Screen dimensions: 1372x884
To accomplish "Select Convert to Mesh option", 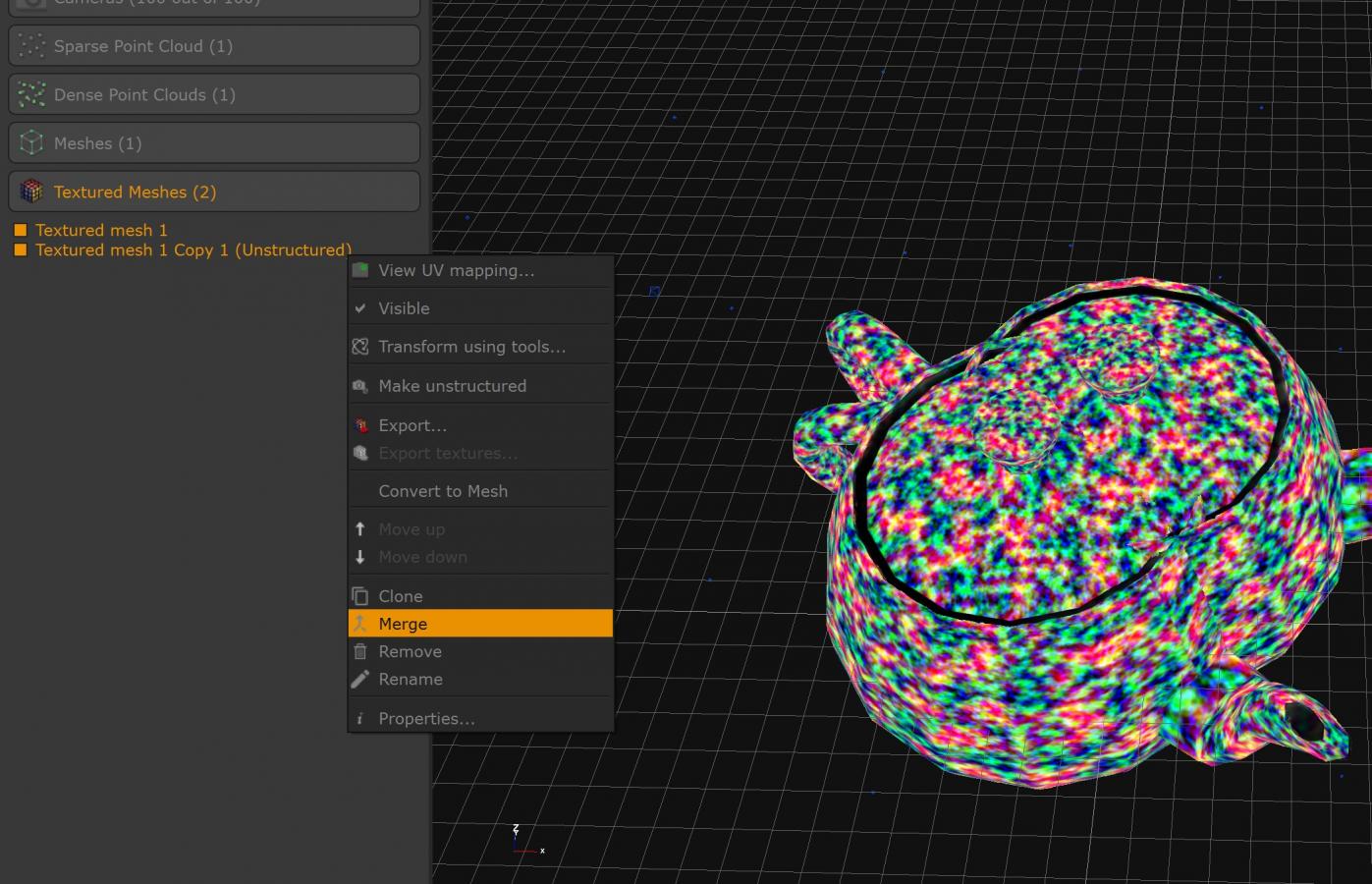I will [x=480, y=491].
